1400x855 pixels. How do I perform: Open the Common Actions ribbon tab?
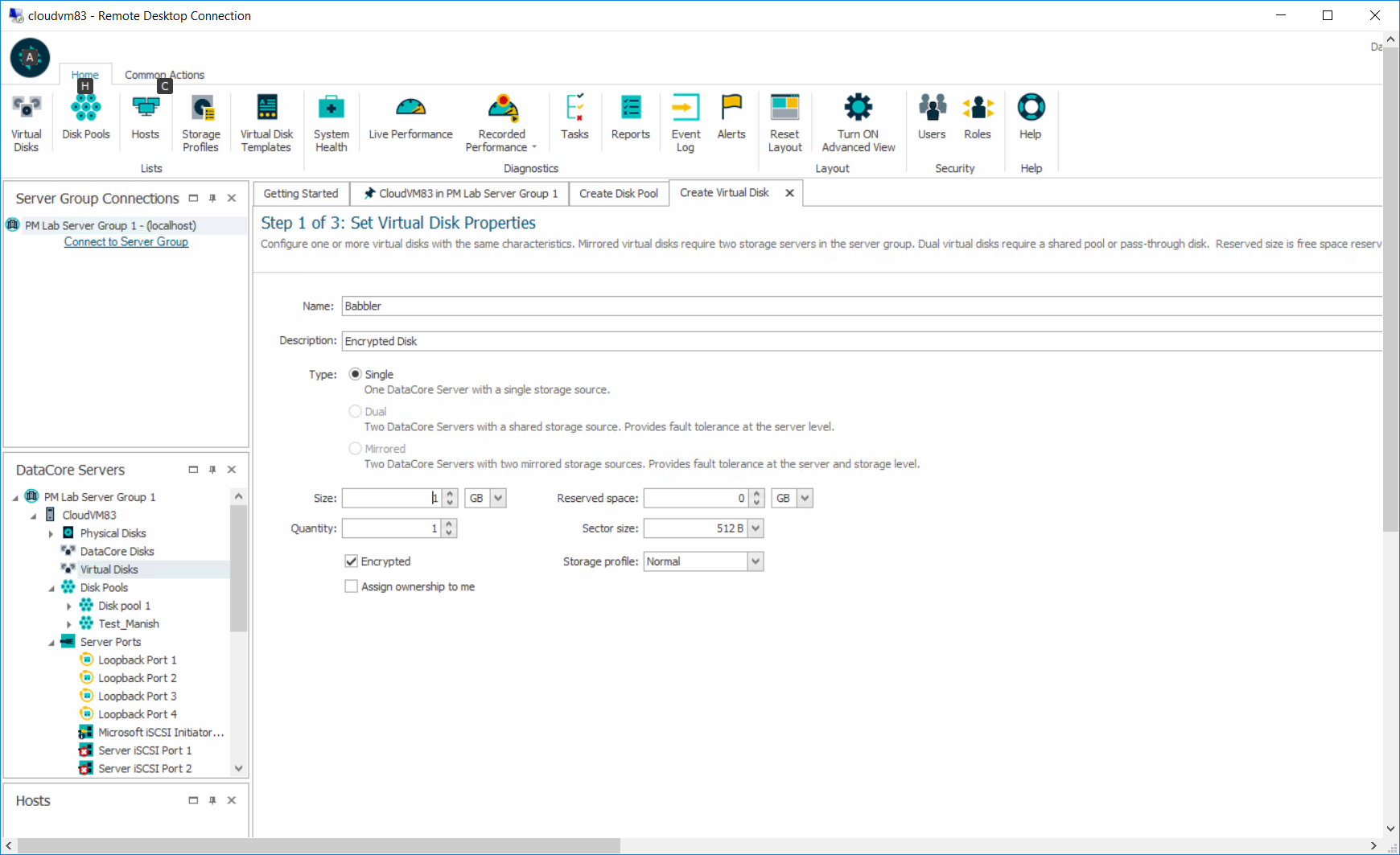tap(163, 74)
